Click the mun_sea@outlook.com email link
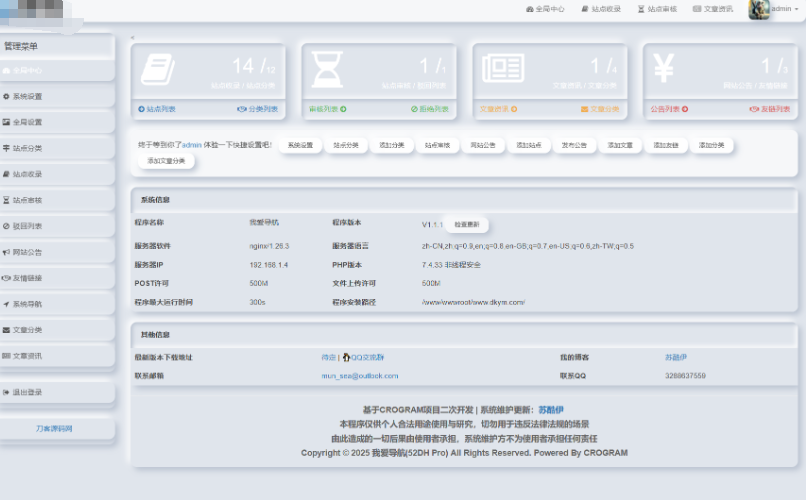The height and width of the screenshot is (500, 808). point(359,376)
